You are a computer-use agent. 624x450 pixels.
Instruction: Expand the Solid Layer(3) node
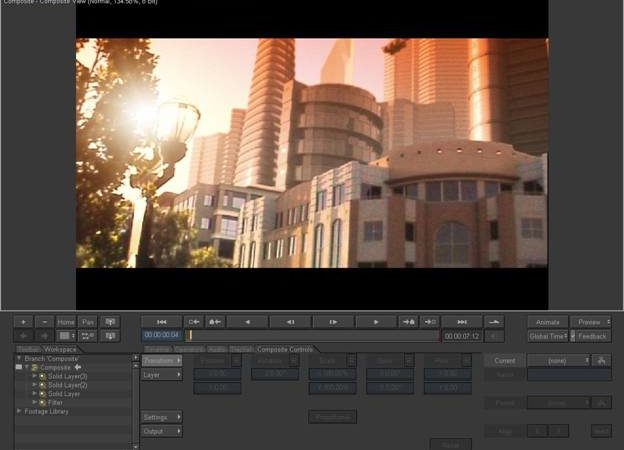point(35,376)
